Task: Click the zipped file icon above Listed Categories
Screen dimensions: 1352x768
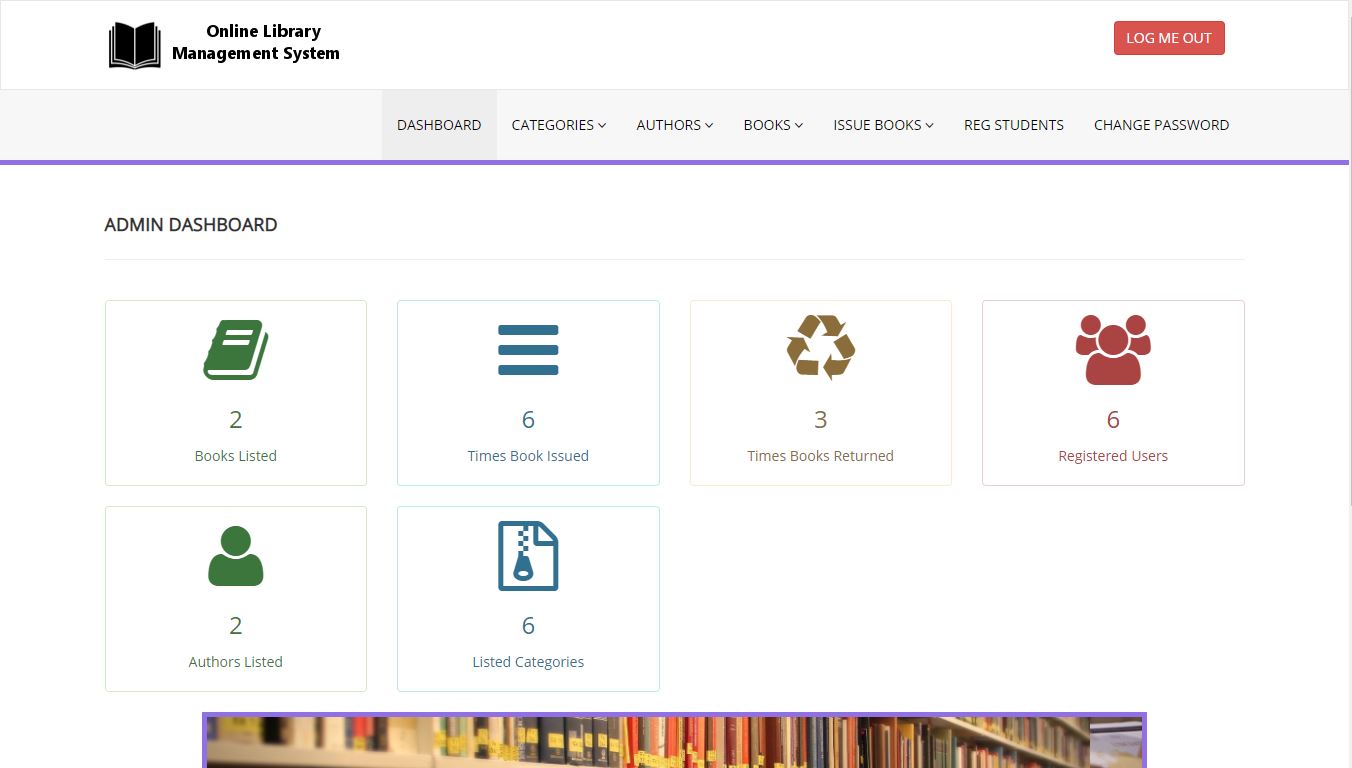Action: click(x=528, y=556)
